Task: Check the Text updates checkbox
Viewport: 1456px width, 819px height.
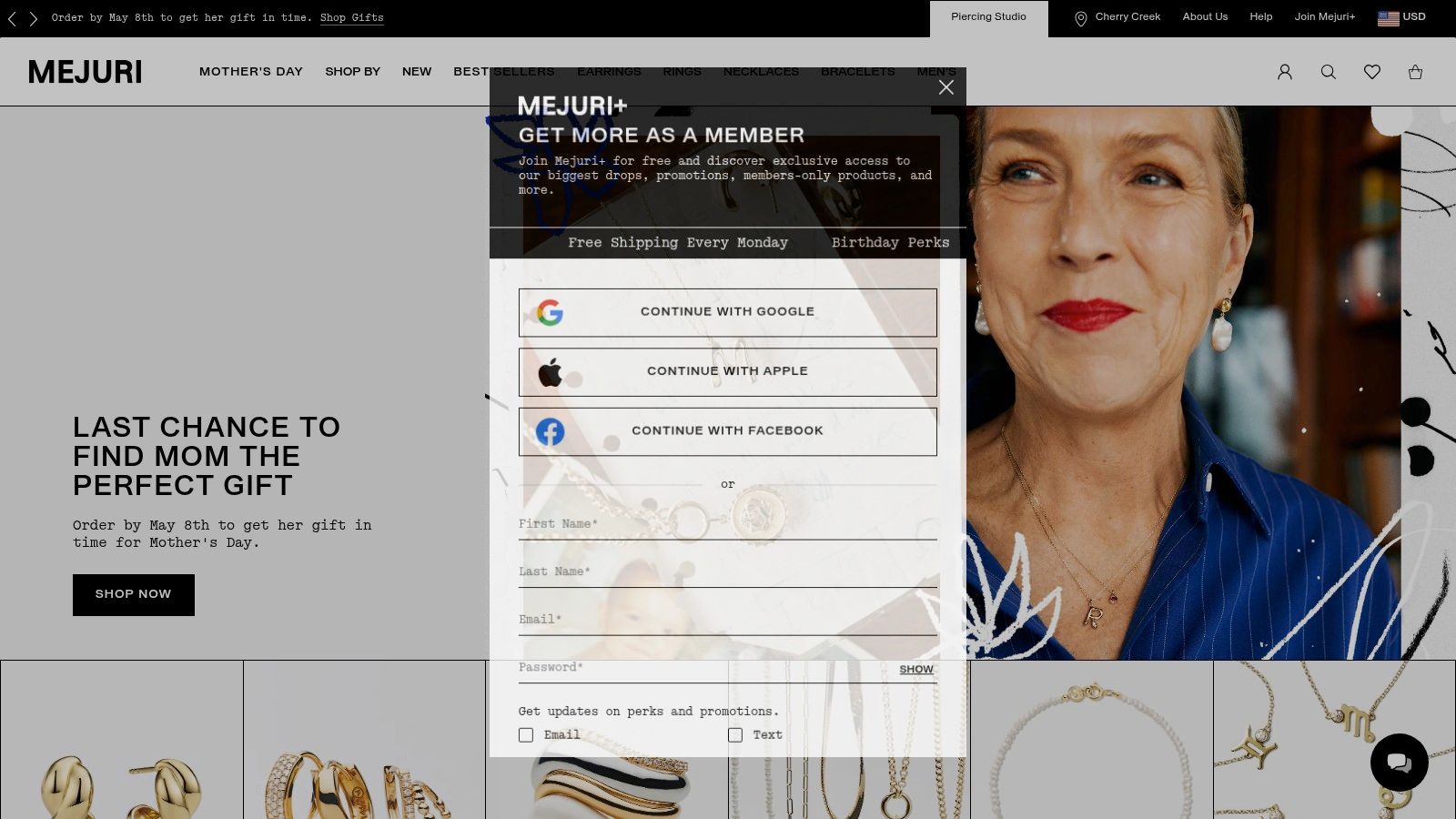Action: [735, 735]
